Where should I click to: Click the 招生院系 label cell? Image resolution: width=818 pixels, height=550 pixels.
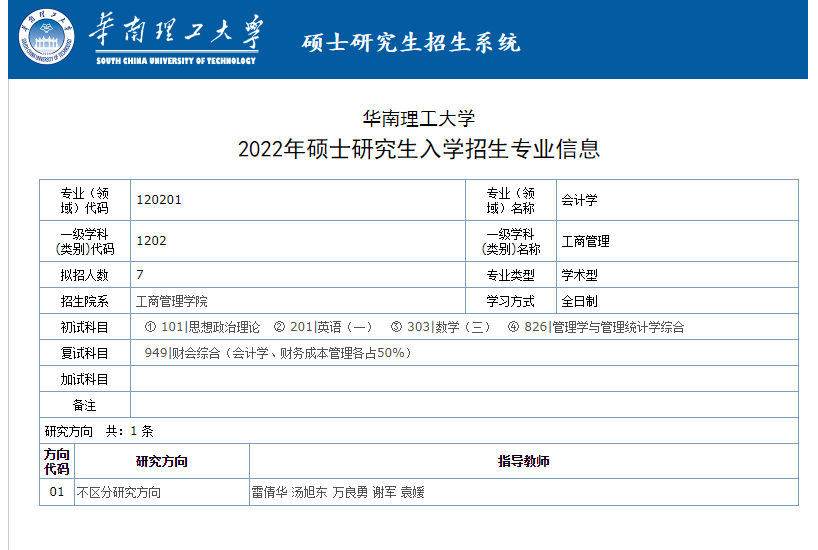point(85,301)
